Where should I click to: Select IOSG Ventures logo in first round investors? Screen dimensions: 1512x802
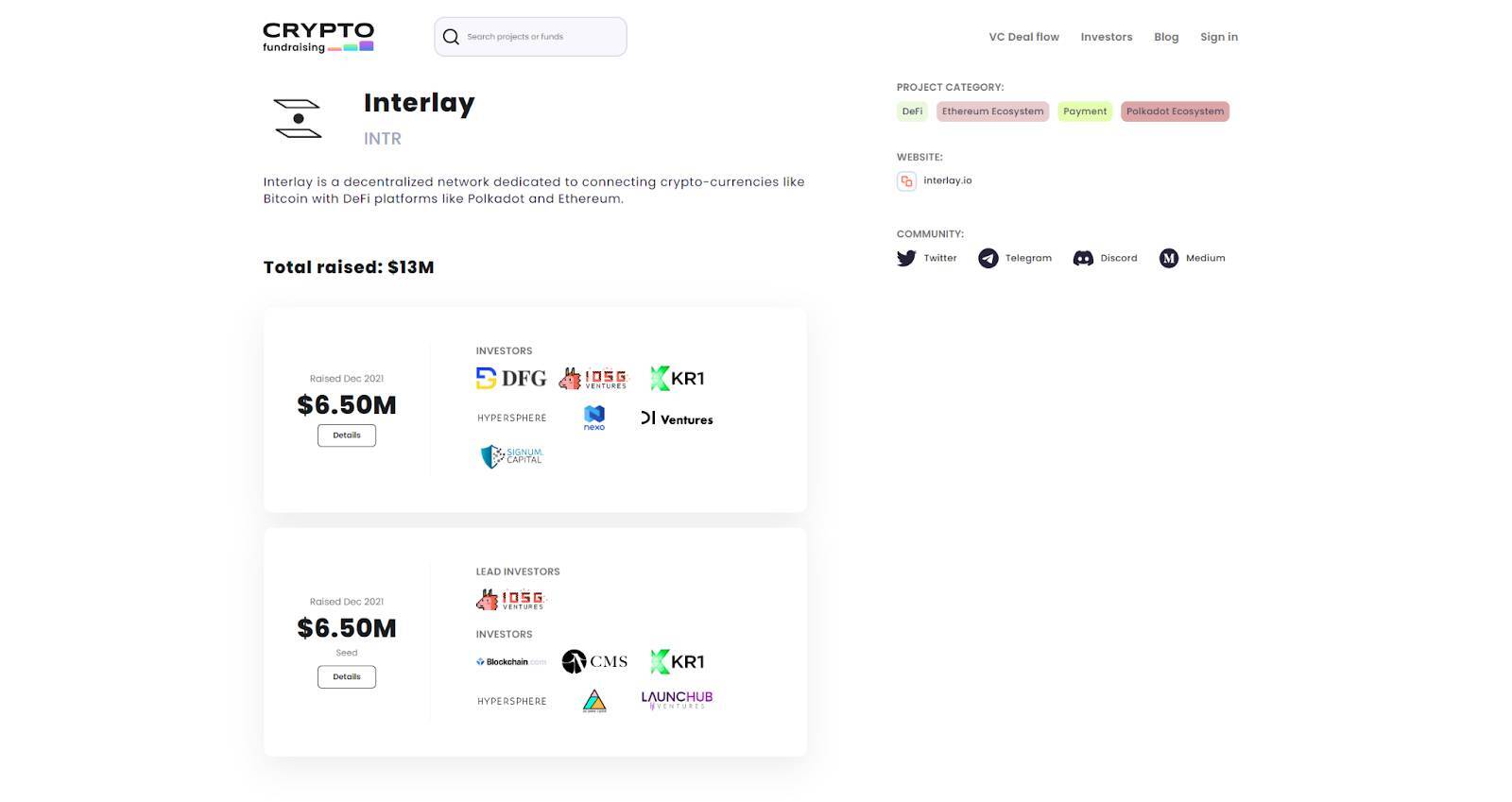point(593,379)
